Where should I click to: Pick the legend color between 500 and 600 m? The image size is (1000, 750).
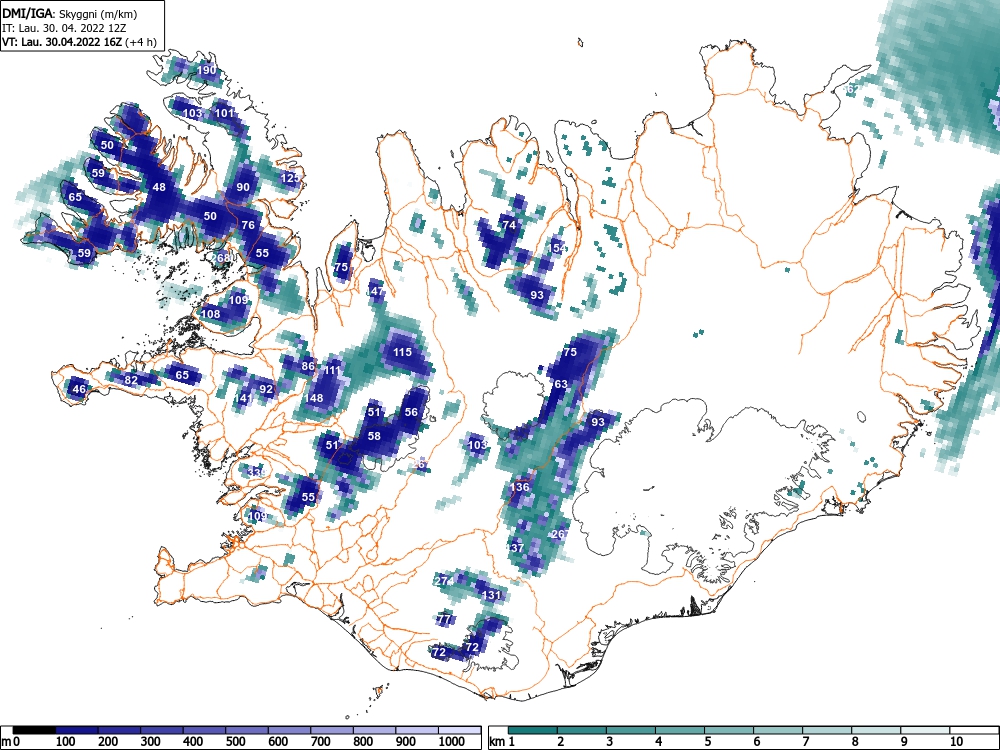click(x=247, y=730)
